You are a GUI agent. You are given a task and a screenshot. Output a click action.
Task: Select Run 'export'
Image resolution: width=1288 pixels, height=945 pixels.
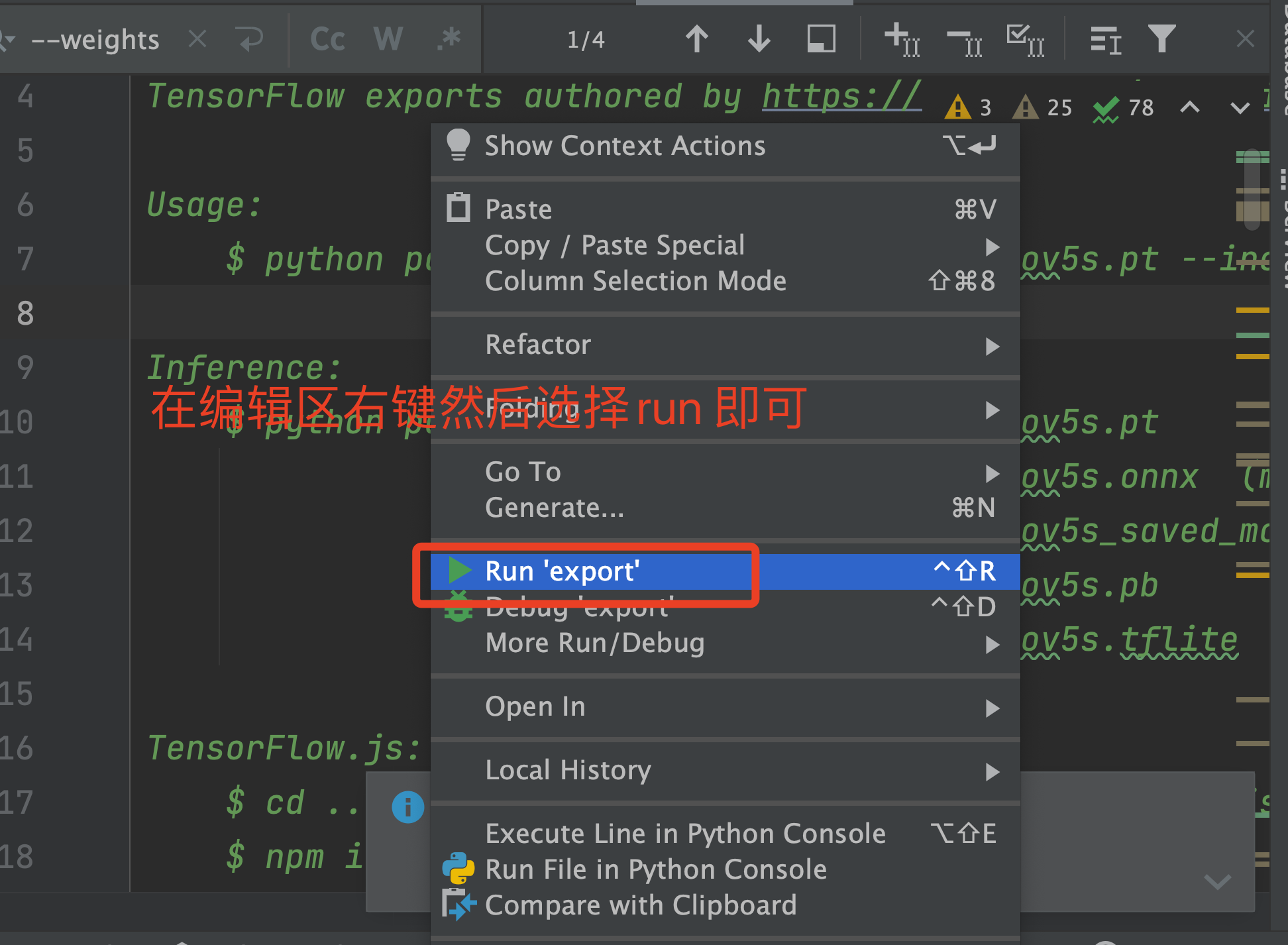coord(725,571)
